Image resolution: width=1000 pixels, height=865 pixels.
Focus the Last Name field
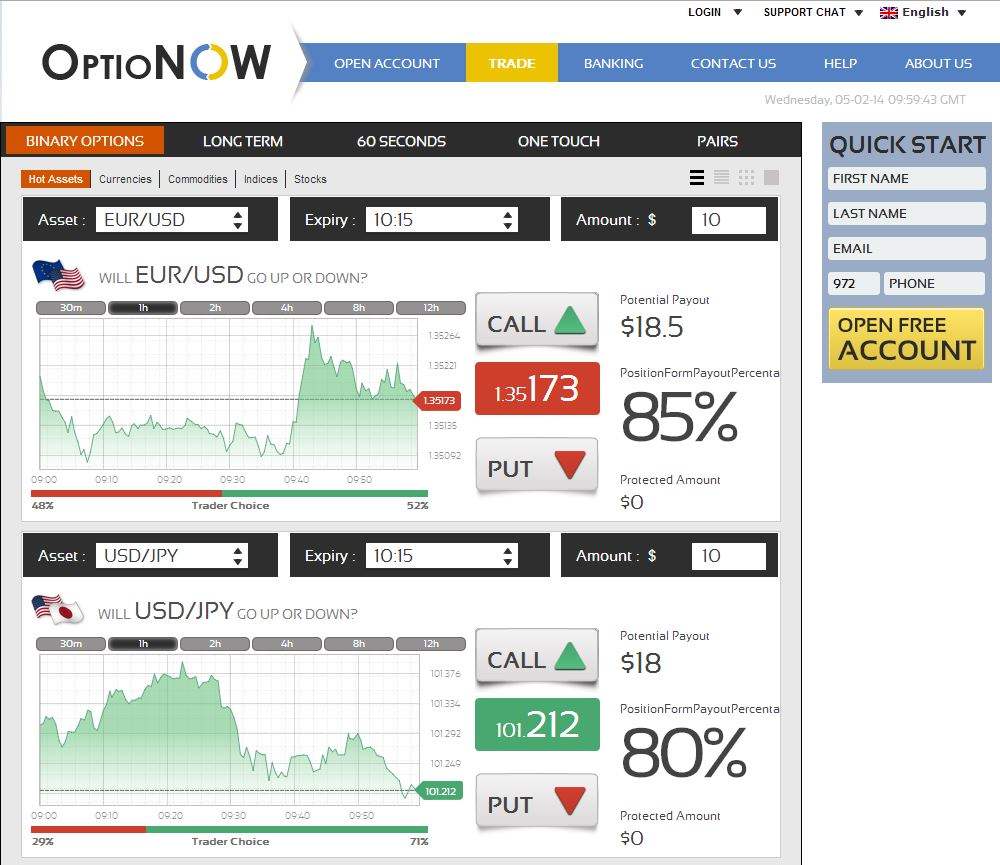click(906, 214)
